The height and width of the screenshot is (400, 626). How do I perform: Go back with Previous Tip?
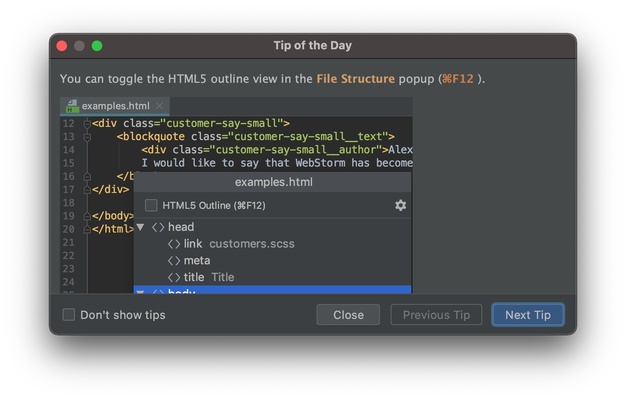436,315
